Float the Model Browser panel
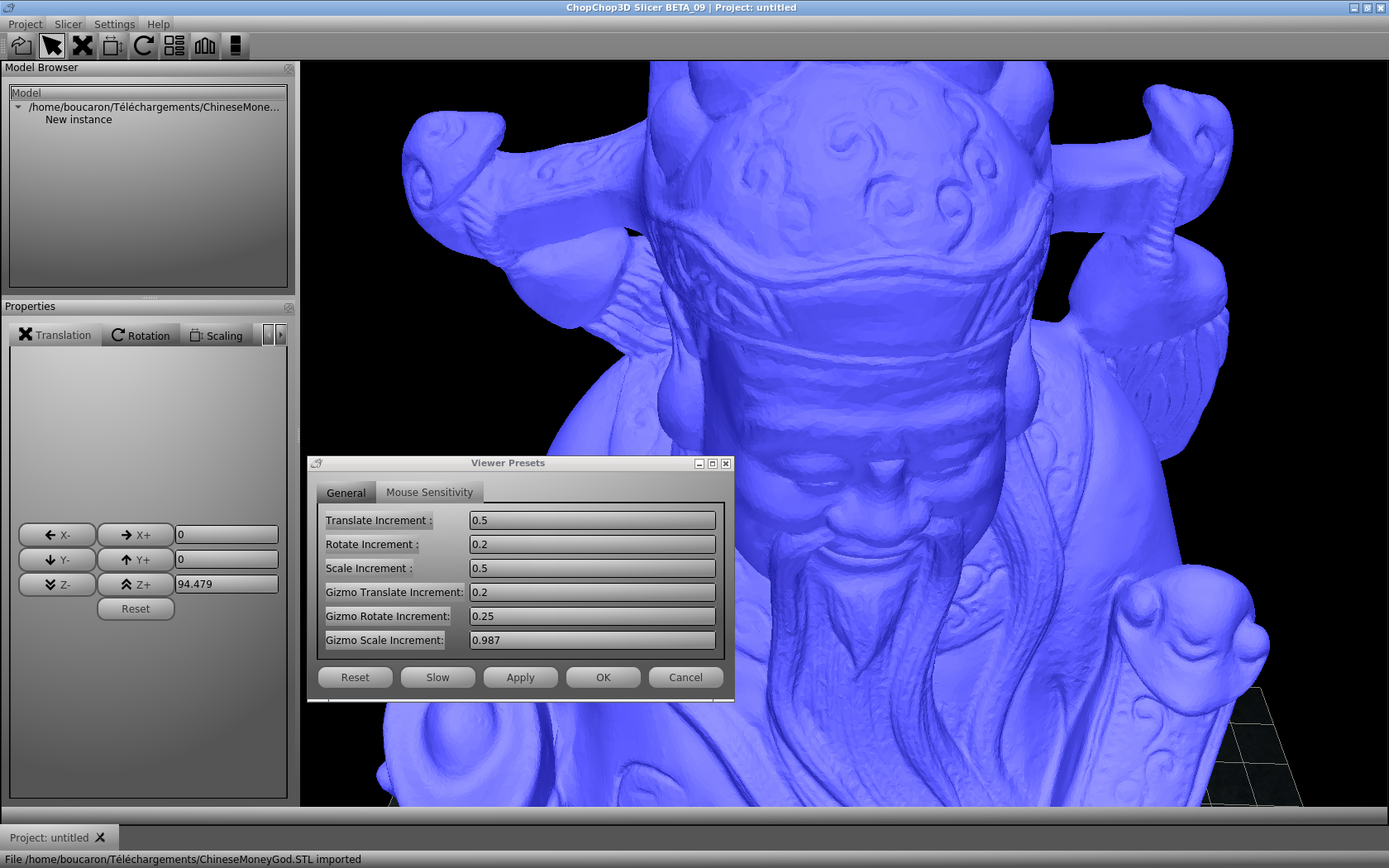 click(289, 69)
